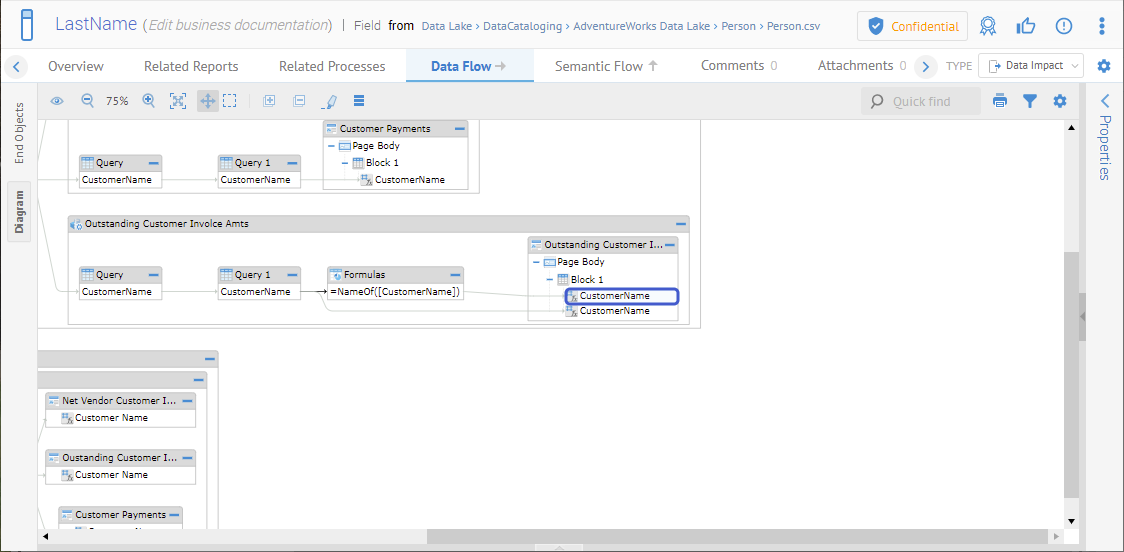Click the certification ribbon icon
The height and width of the screenshot is (552, 1124).
pos(988,26)
